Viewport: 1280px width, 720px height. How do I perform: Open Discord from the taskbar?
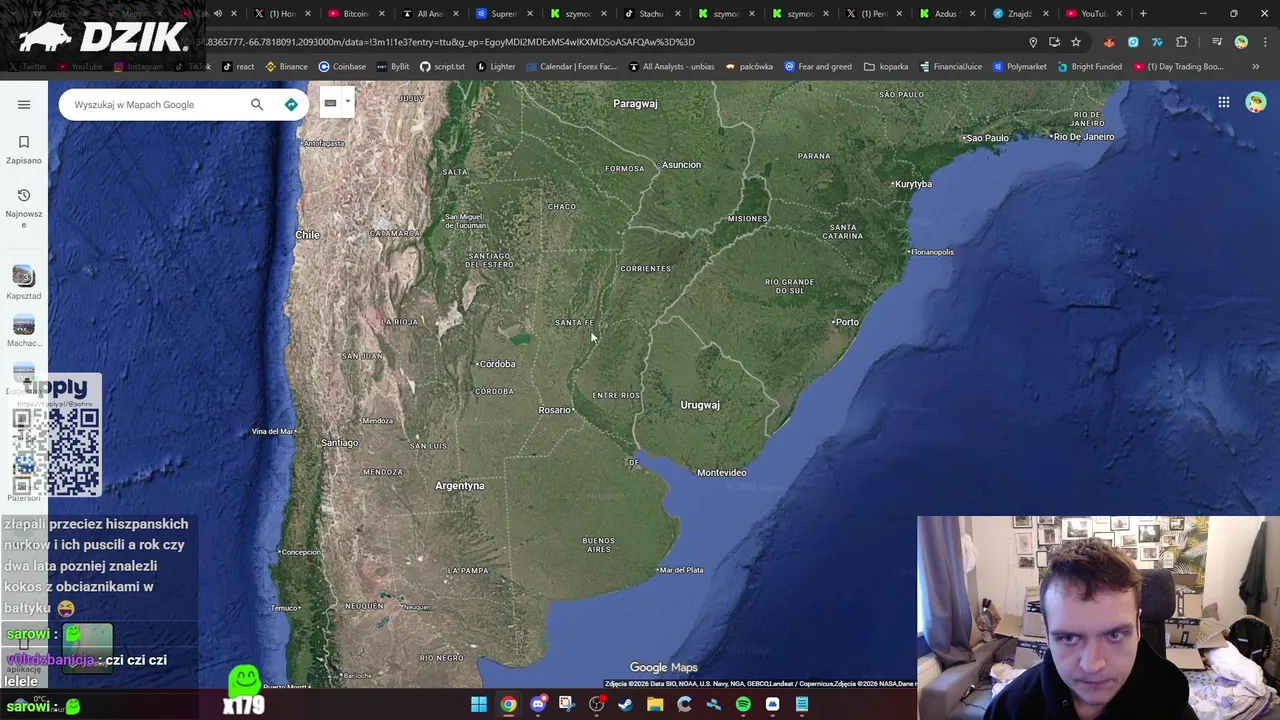point(538,705)
